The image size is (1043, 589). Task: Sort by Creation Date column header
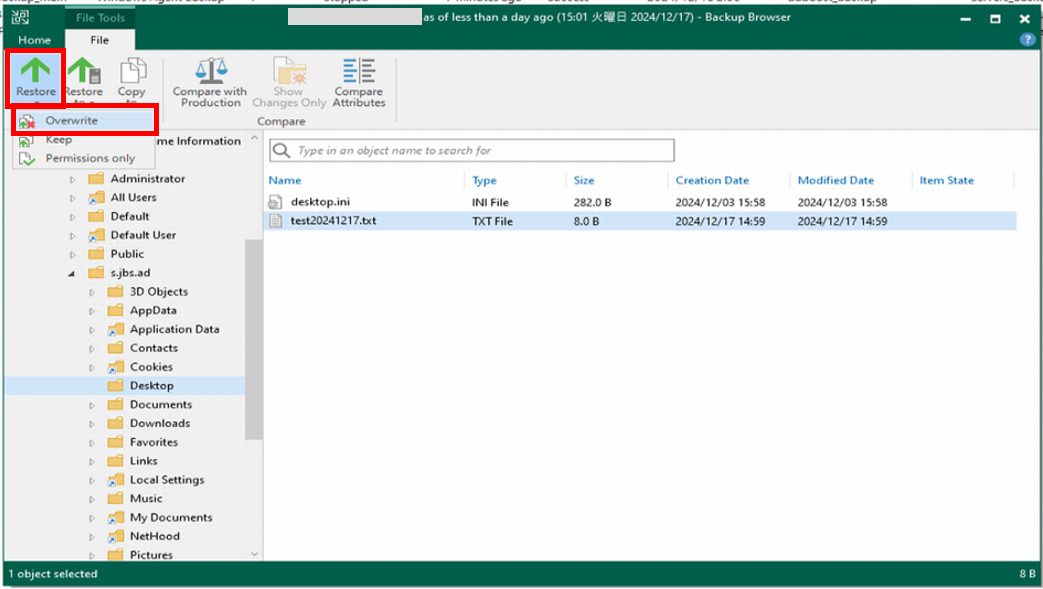[712, 180]
